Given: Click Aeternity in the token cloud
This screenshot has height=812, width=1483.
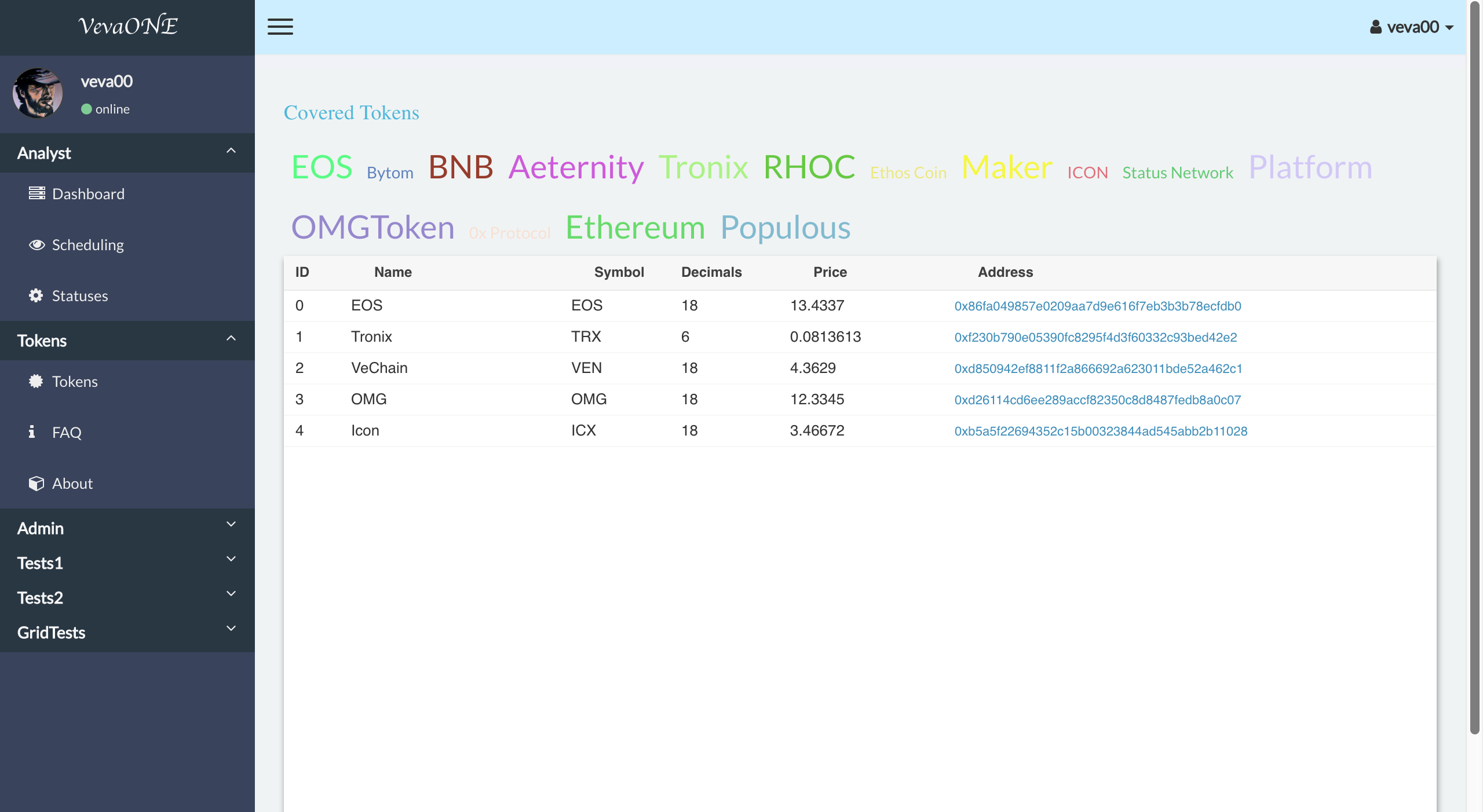Looking at the screenshot, I should pyautogui.click(x=576, y=167).
